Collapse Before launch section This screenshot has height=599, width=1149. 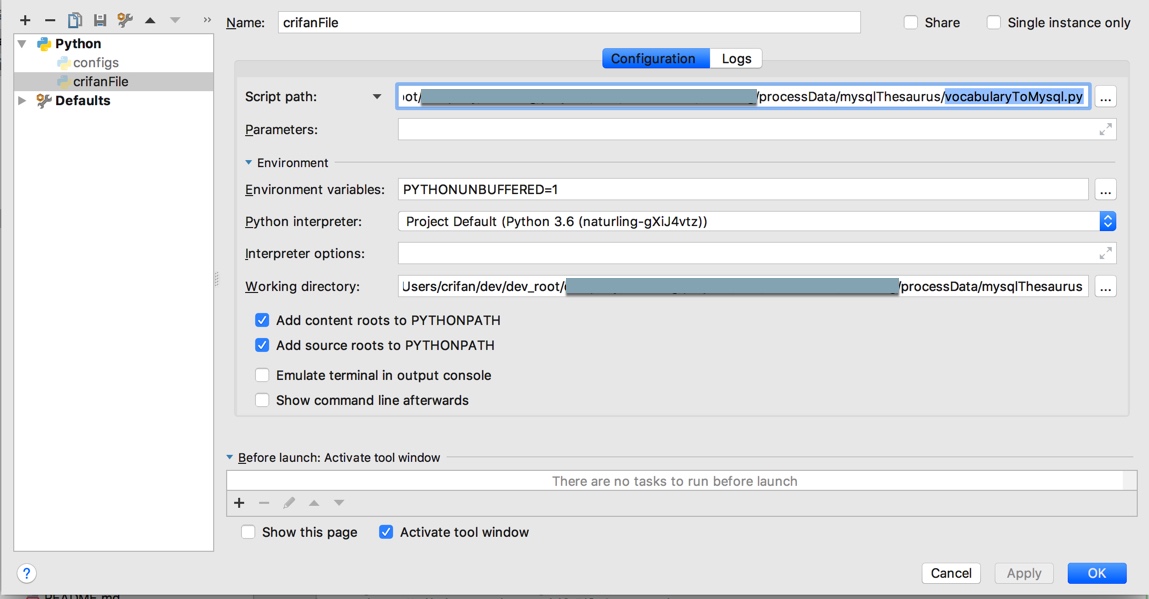point(229,457)
